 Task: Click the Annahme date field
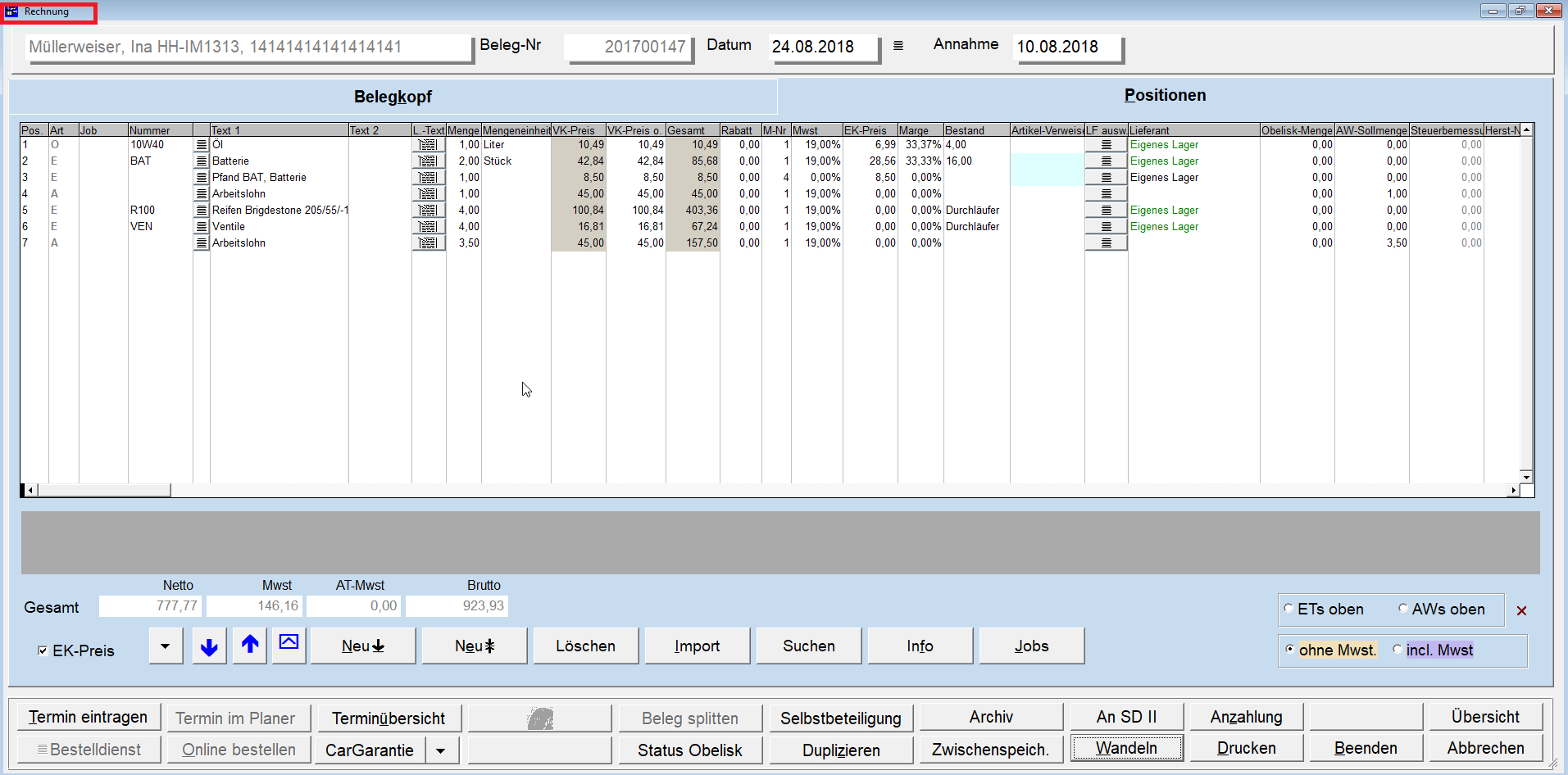coord(1068,47)
